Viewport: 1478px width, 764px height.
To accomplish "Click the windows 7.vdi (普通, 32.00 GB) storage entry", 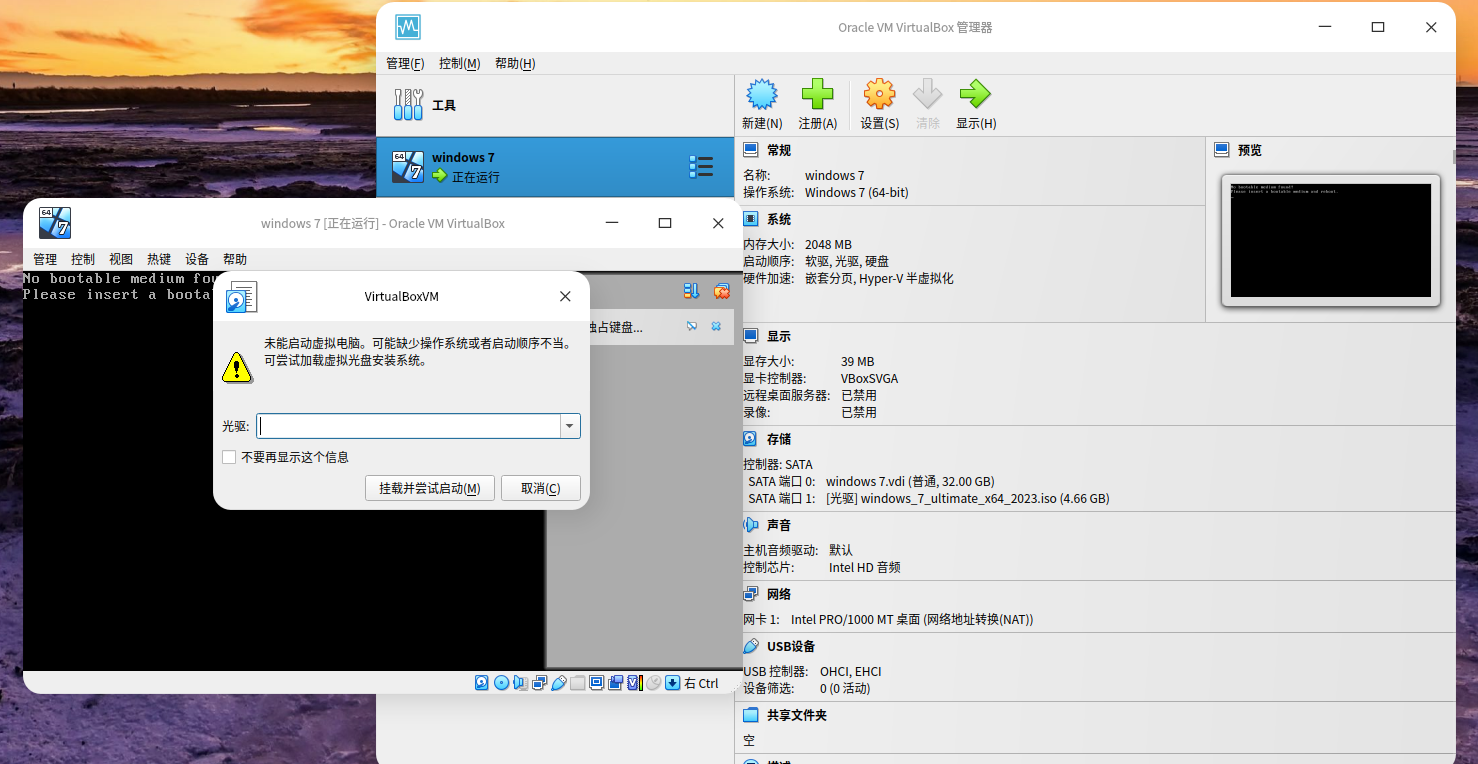I will coord(910,481).
